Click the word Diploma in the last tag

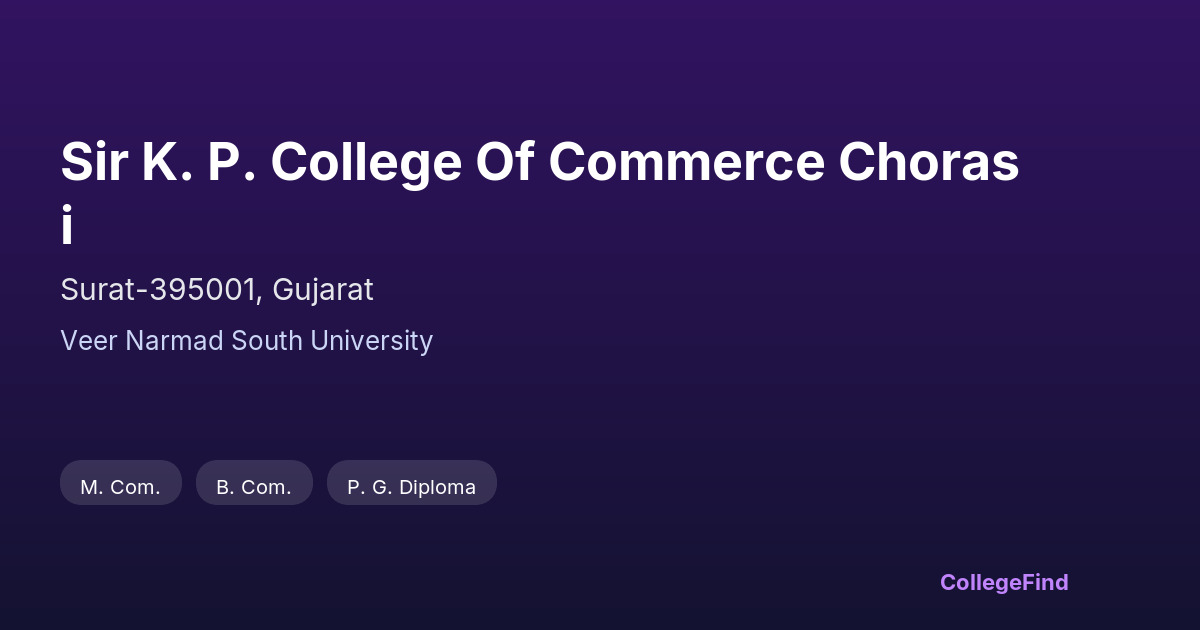click(437, 487)
